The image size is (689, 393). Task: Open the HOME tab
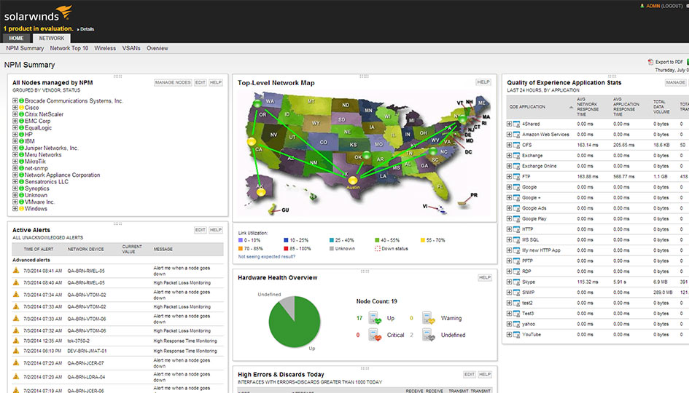pos(16,38)
